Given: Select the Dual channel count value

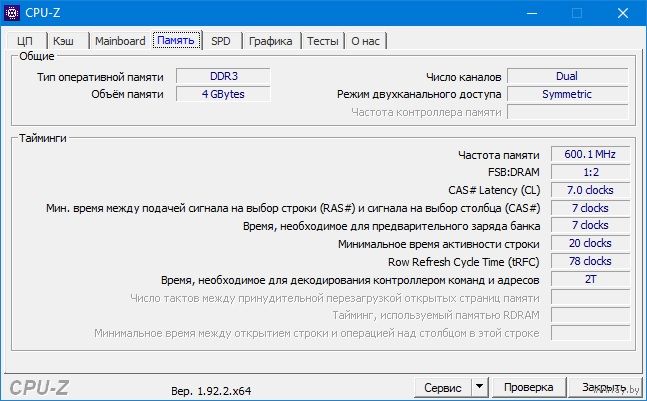Looking at the screenshot, I should click(x=567, y=76).
